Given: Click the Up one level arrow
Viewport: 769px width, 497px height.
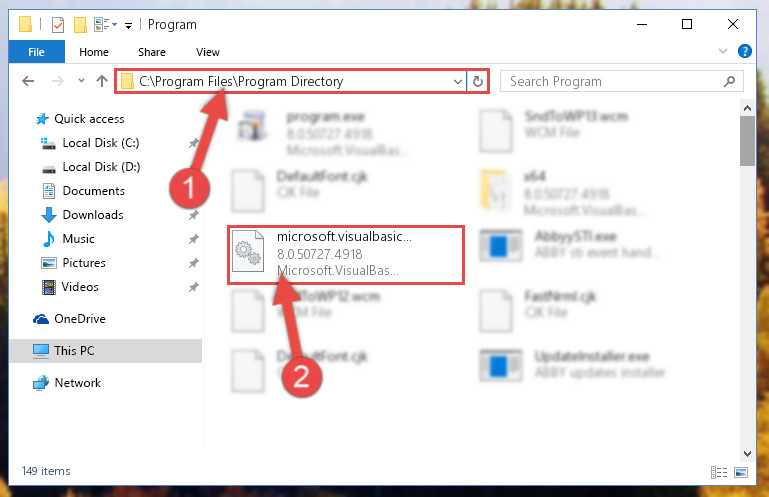Looking at the screenshot, I should [102, 81].
